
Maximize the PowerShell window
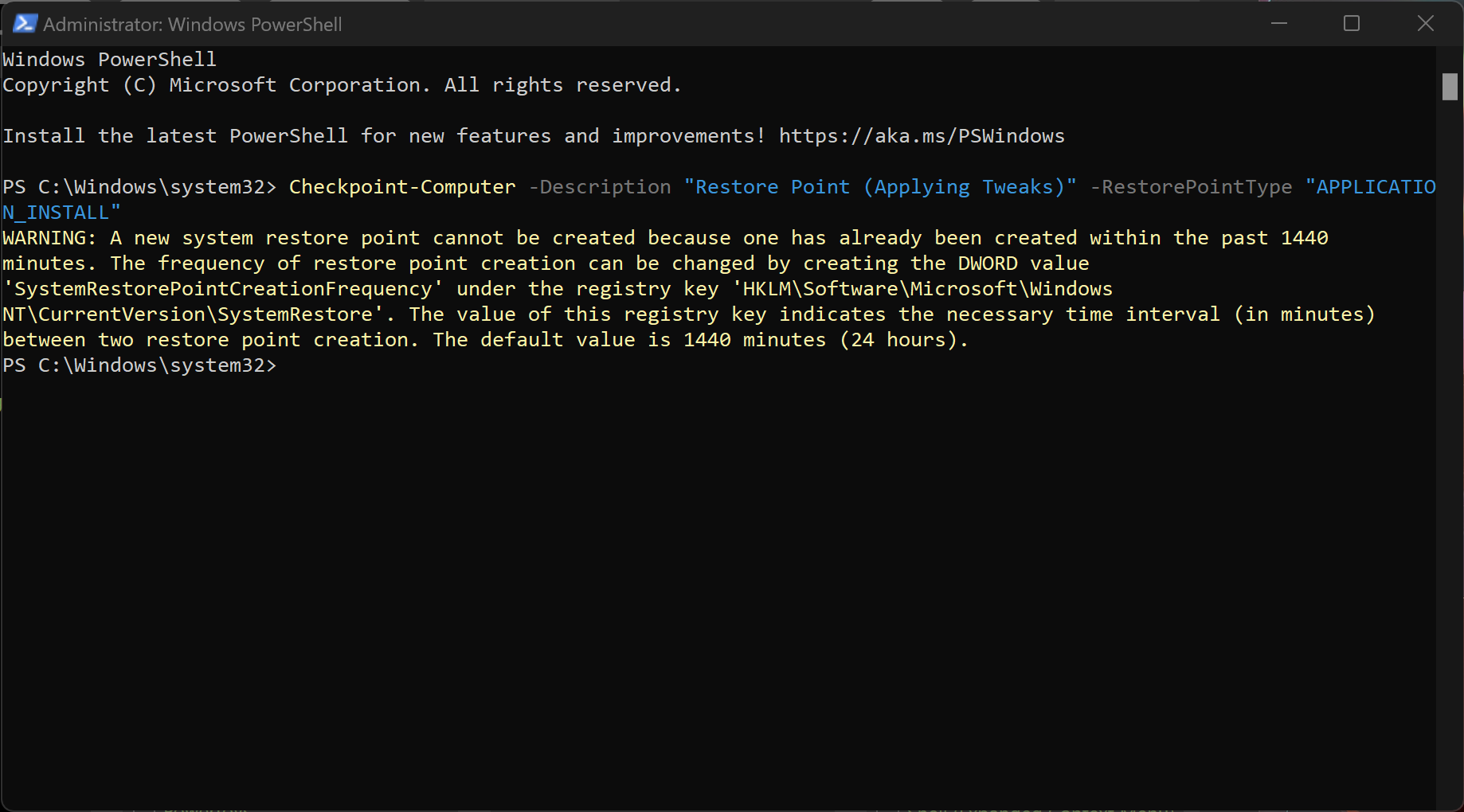click(x=1352, y=23)
